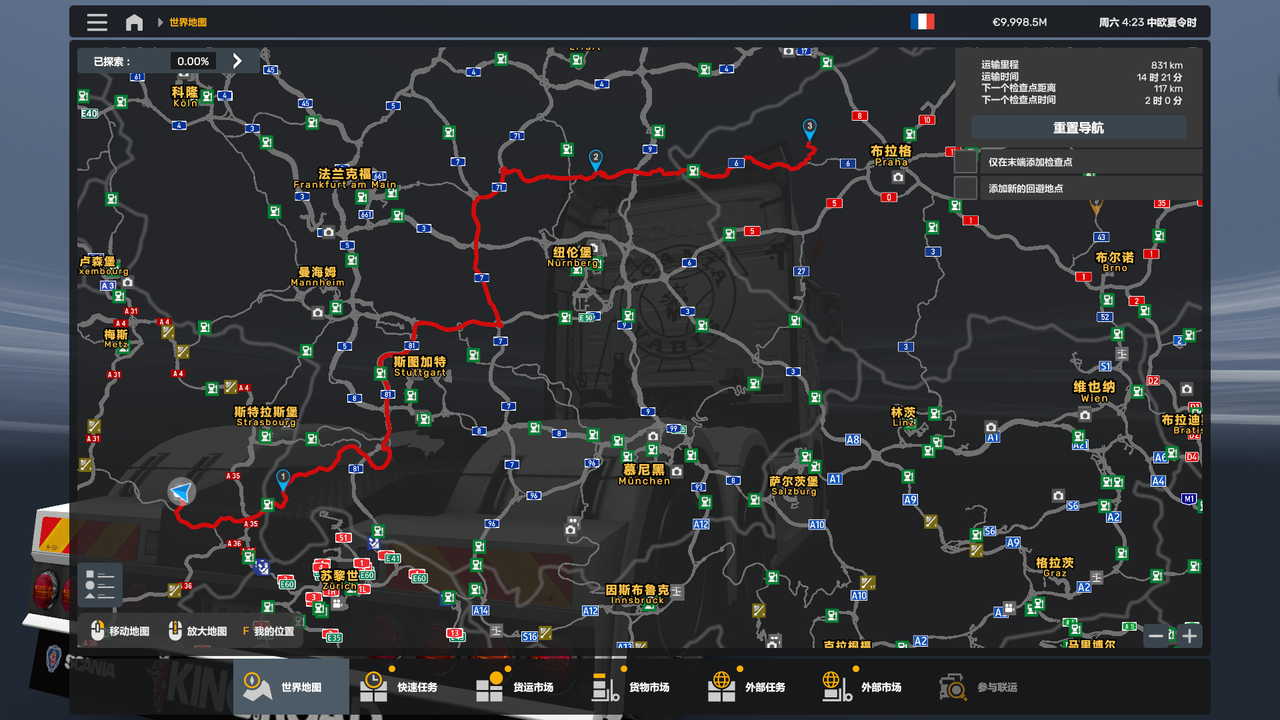The width and height of the screenshot is (1280, 720).
Task: Select the player position arrow on map
Action: point(181,492)
